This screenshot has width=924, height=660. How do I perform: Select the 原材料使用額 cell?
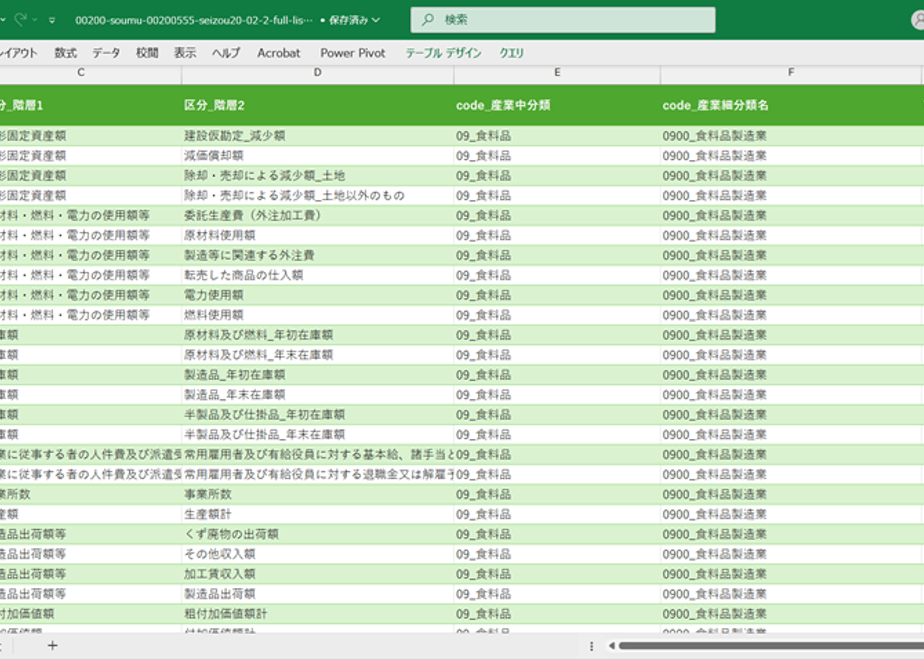(318, 235)
